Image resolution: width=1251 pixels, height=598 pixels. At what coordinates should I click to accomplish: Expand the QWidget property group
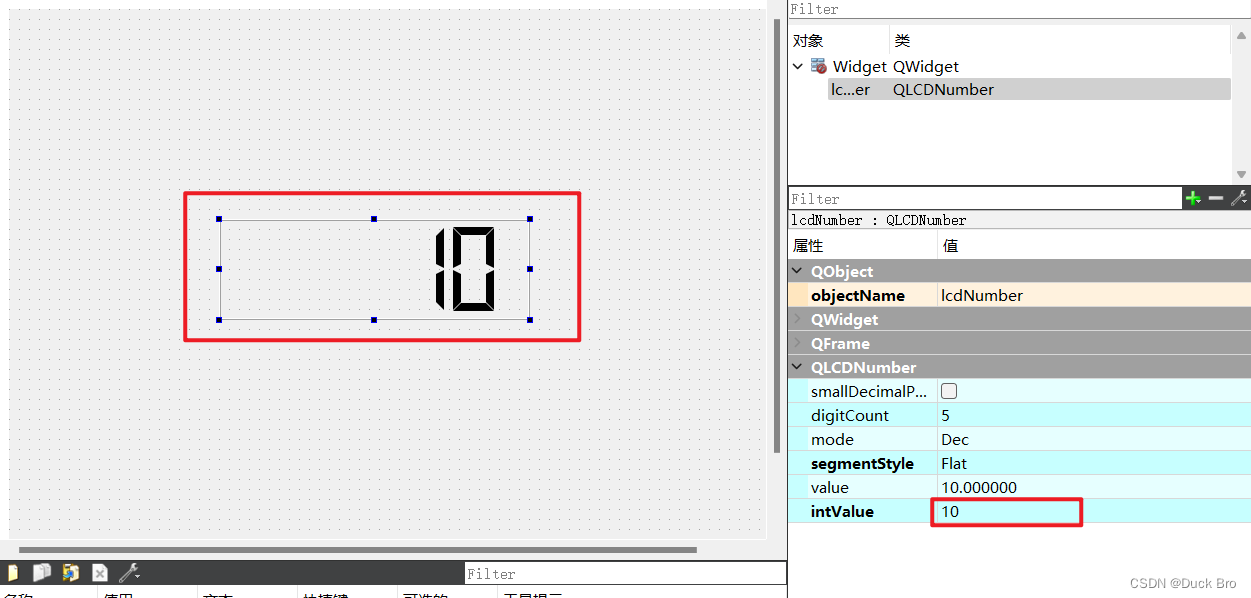(x=797, y=319)
